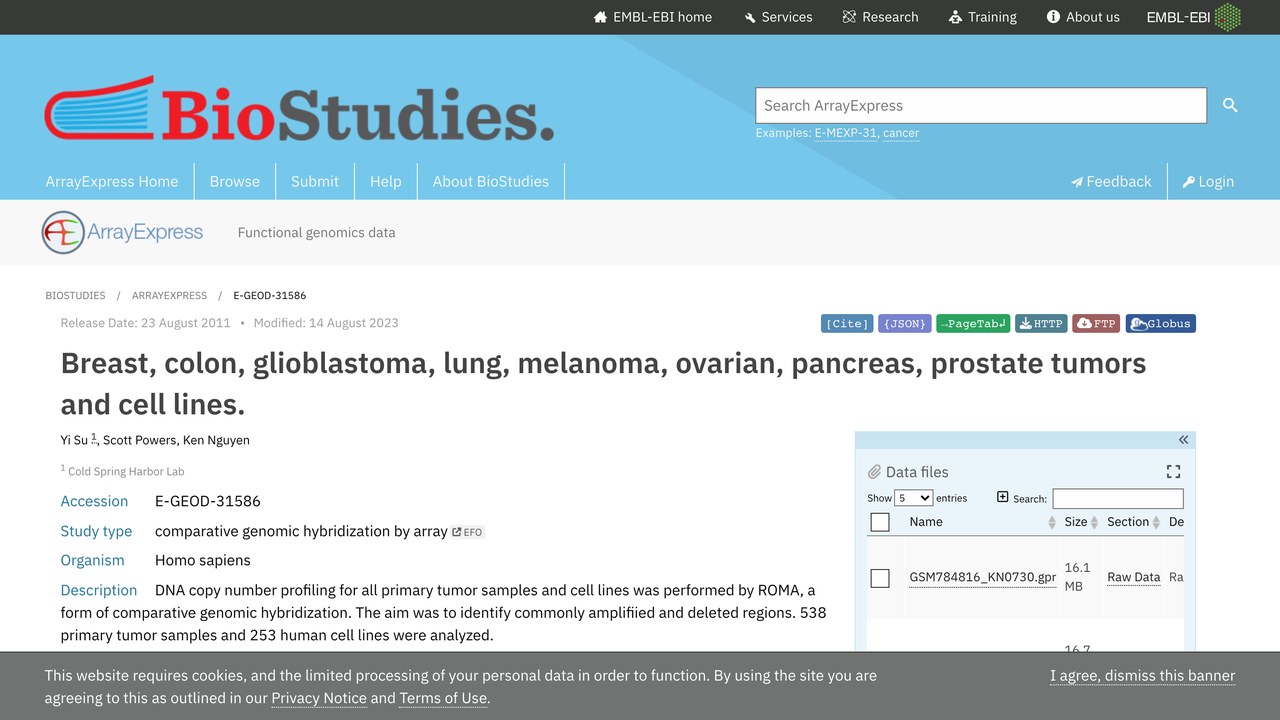Viewport: 1280px width, 720px height.
Task: Open Globus transfer button
Action: click(x=1161, y=323)
